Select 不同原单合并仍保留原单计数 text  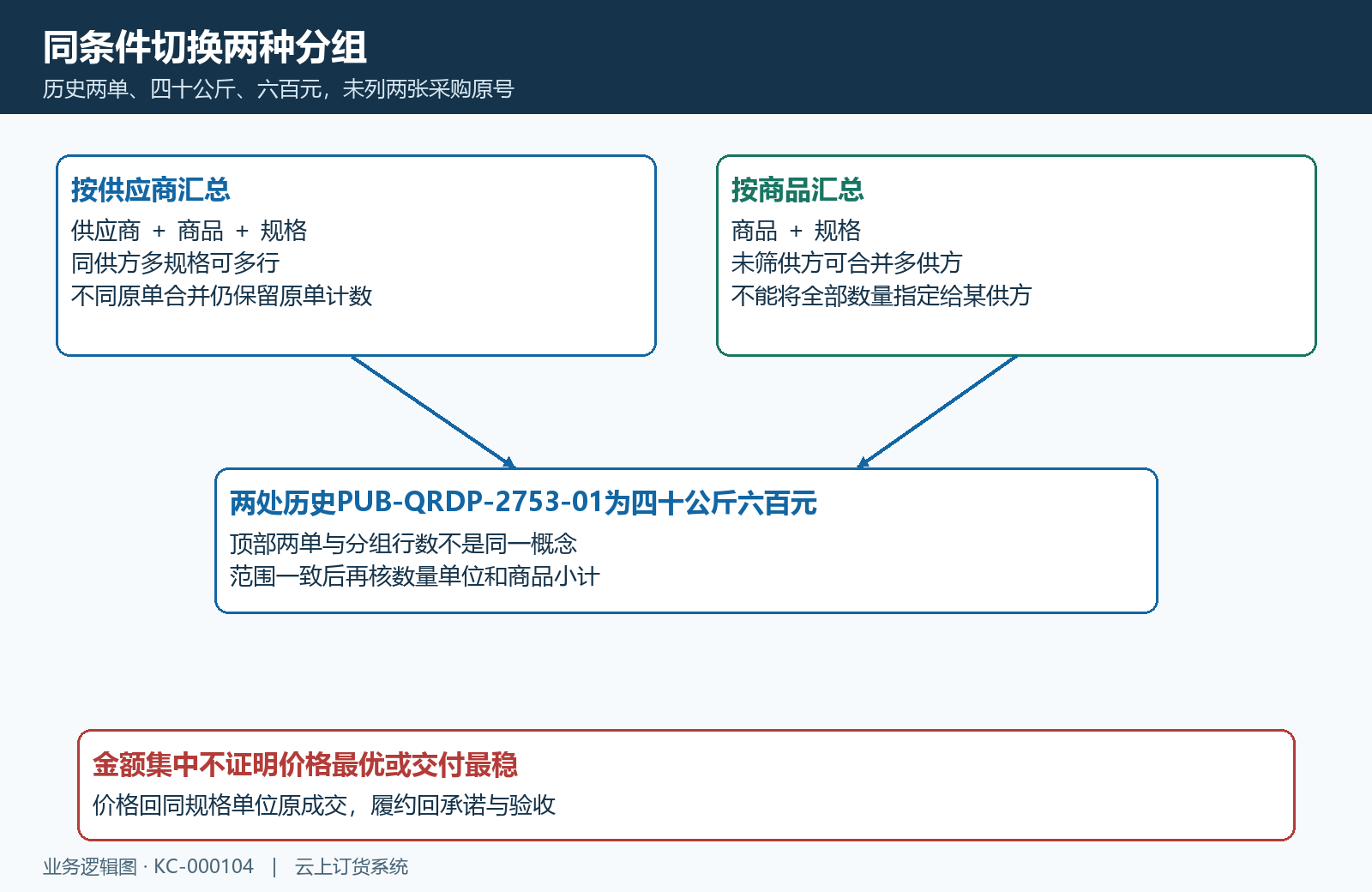click(221, 296)
